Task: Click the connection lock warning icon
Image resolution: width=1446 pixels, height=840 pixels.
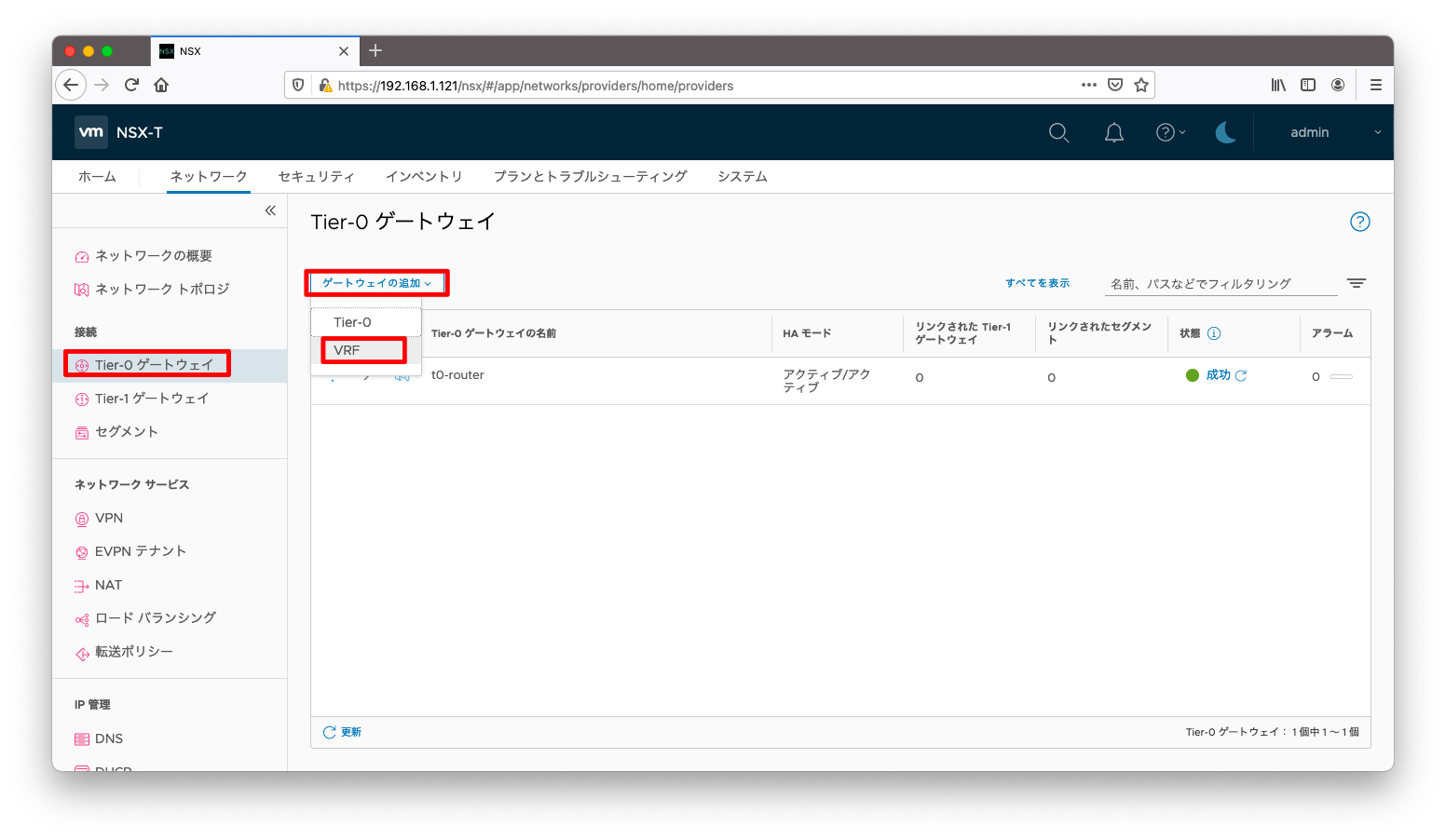Action: [325, 85]
